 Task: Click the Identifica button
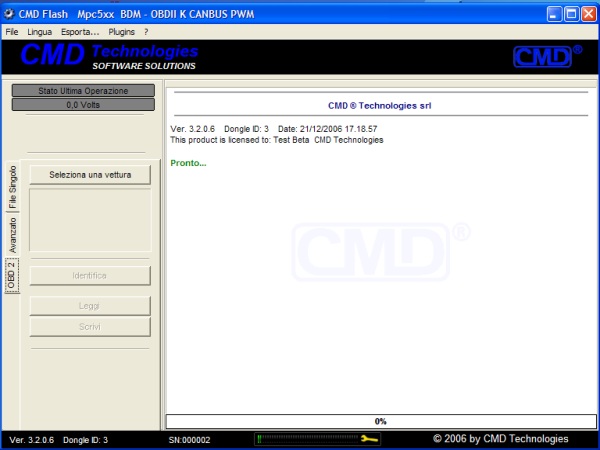(x=90, y=276)
